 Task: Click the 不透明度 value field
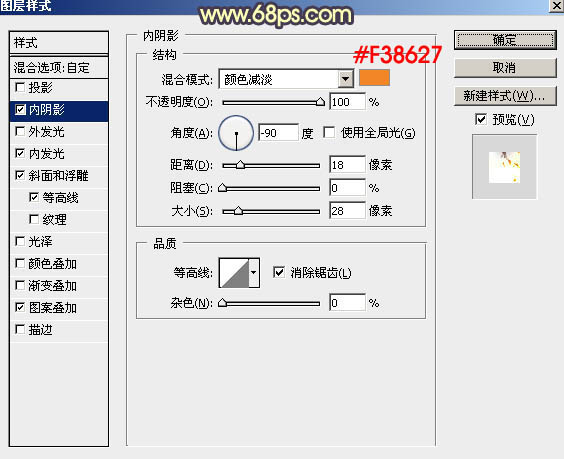(x=347, y=102)
